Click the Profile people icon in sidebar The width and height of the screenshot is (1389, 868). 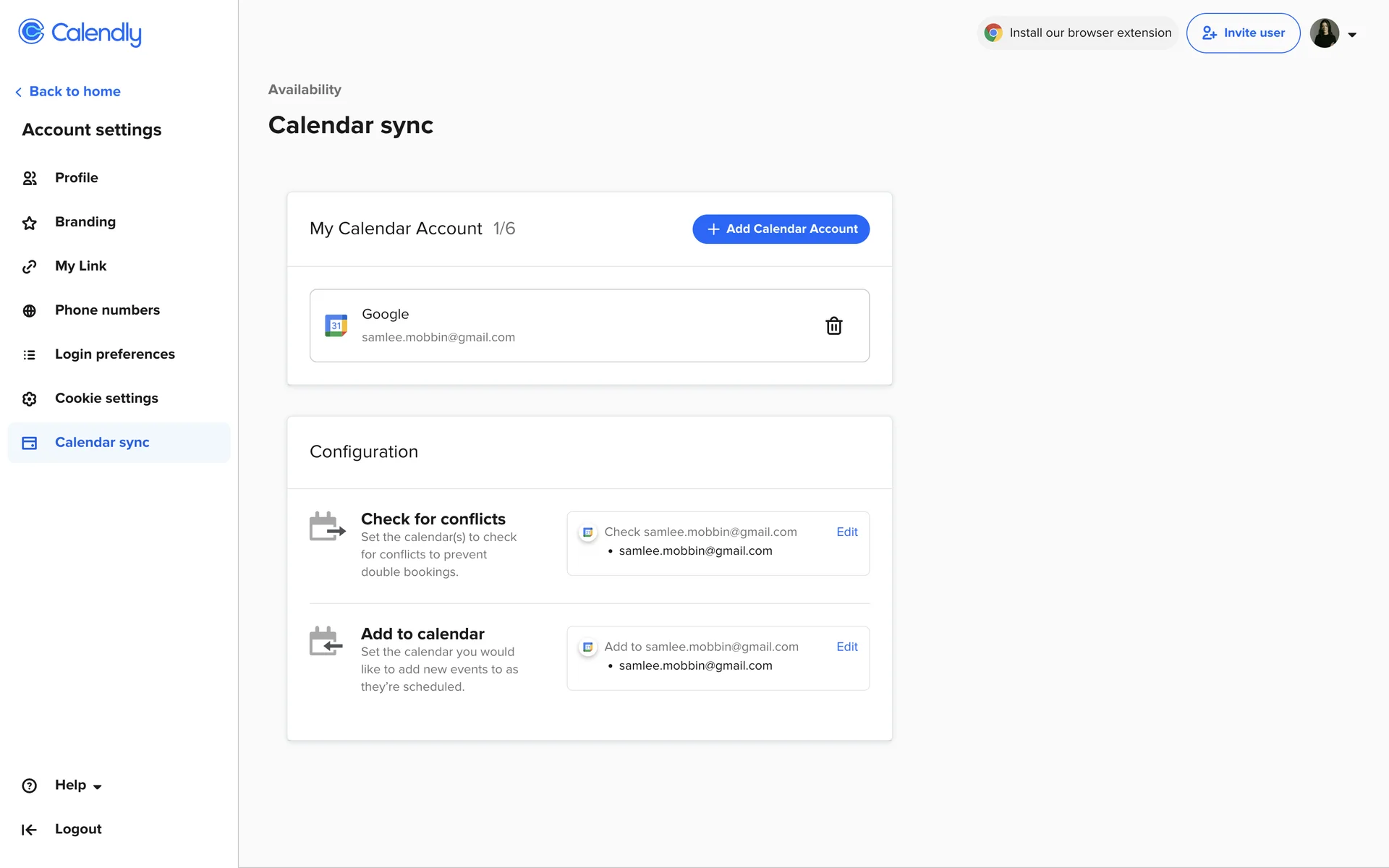click(30, 178)
